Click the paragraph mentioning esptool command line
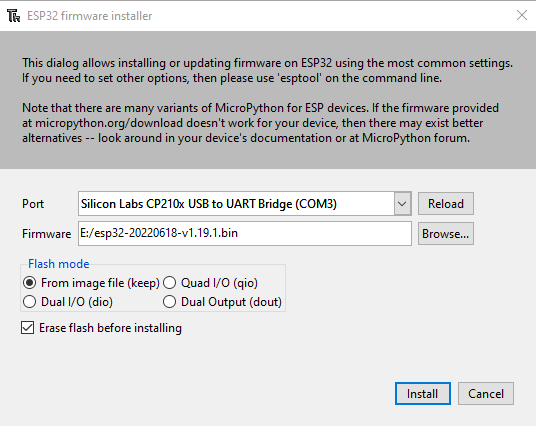The width and height of the screenshot is (536, 426). pyautogui.click(x=267, y=70)
